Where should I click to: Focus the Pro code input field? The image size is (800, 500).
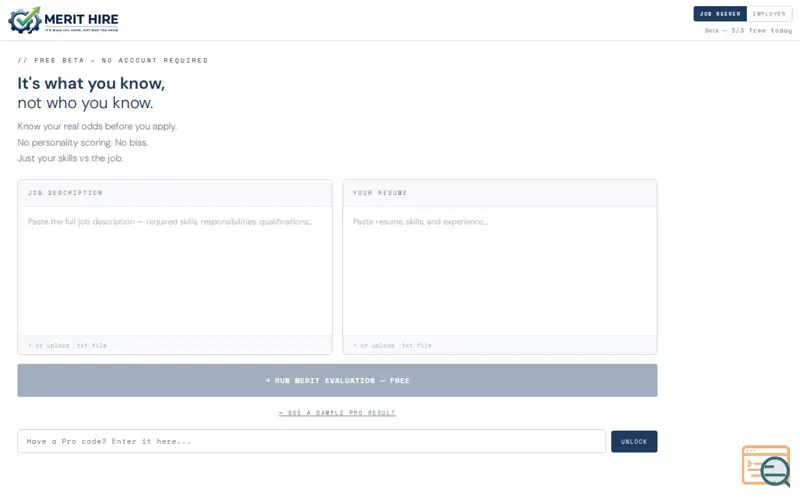click(312, 441)
